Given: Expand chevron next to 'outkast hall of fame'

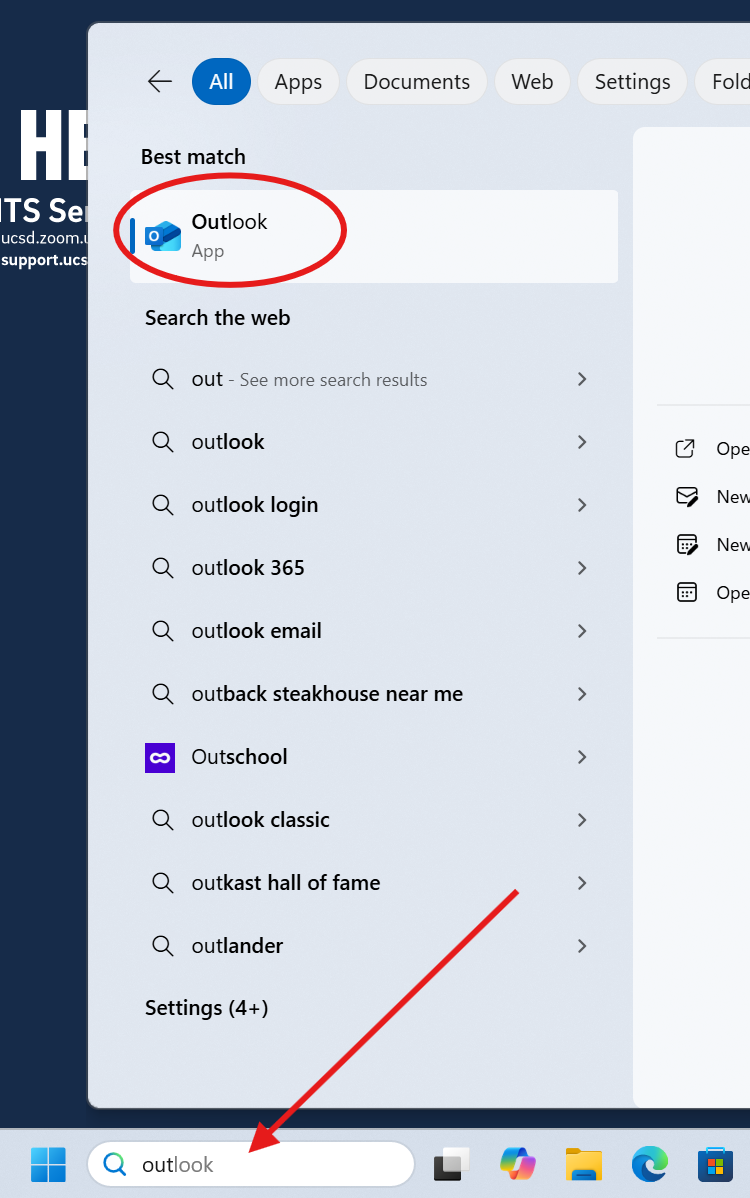Looking at the screenshot, I should tap(582, 883).
